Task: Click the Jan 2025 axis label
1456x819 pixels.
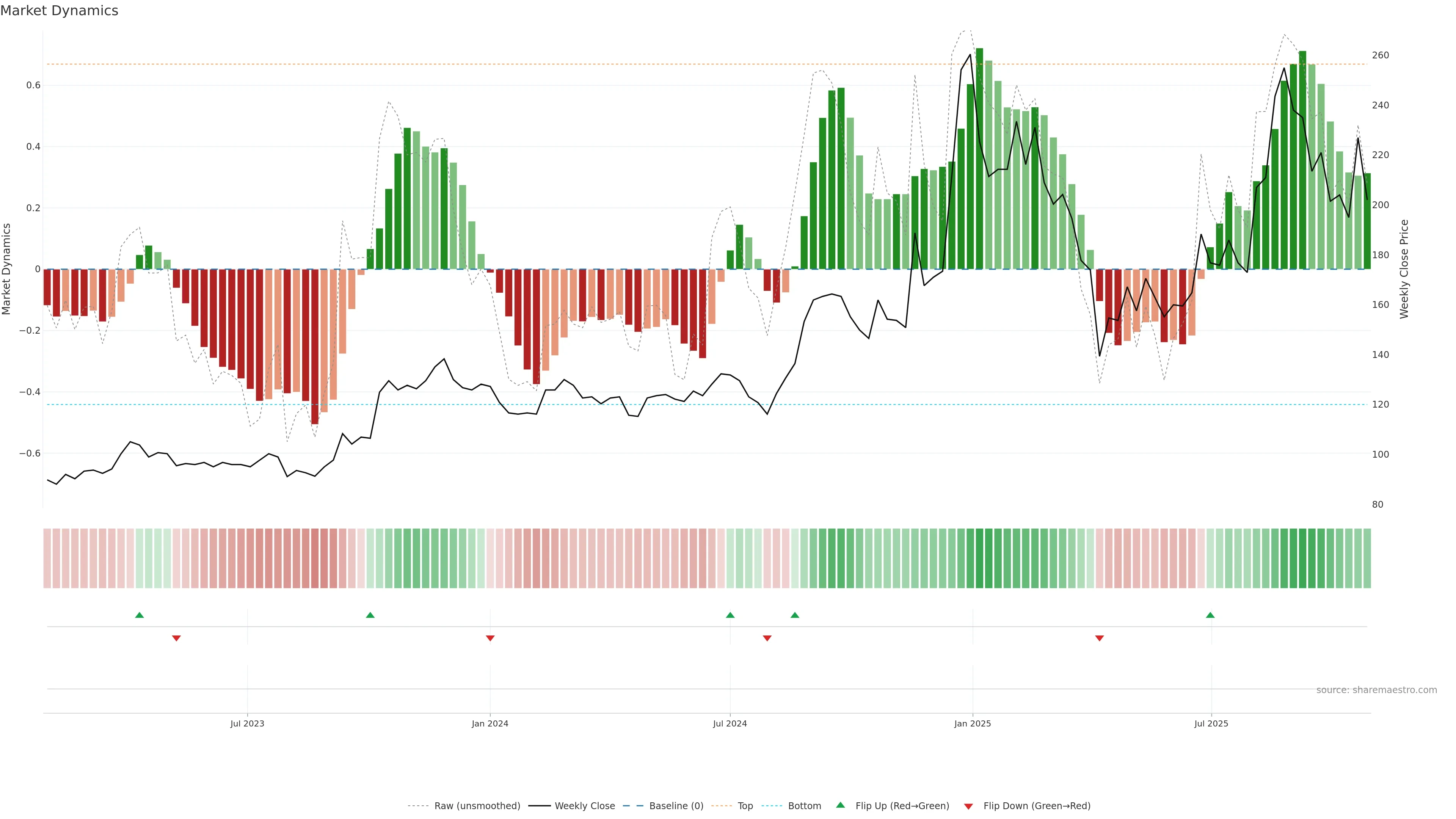Action: 972,723
